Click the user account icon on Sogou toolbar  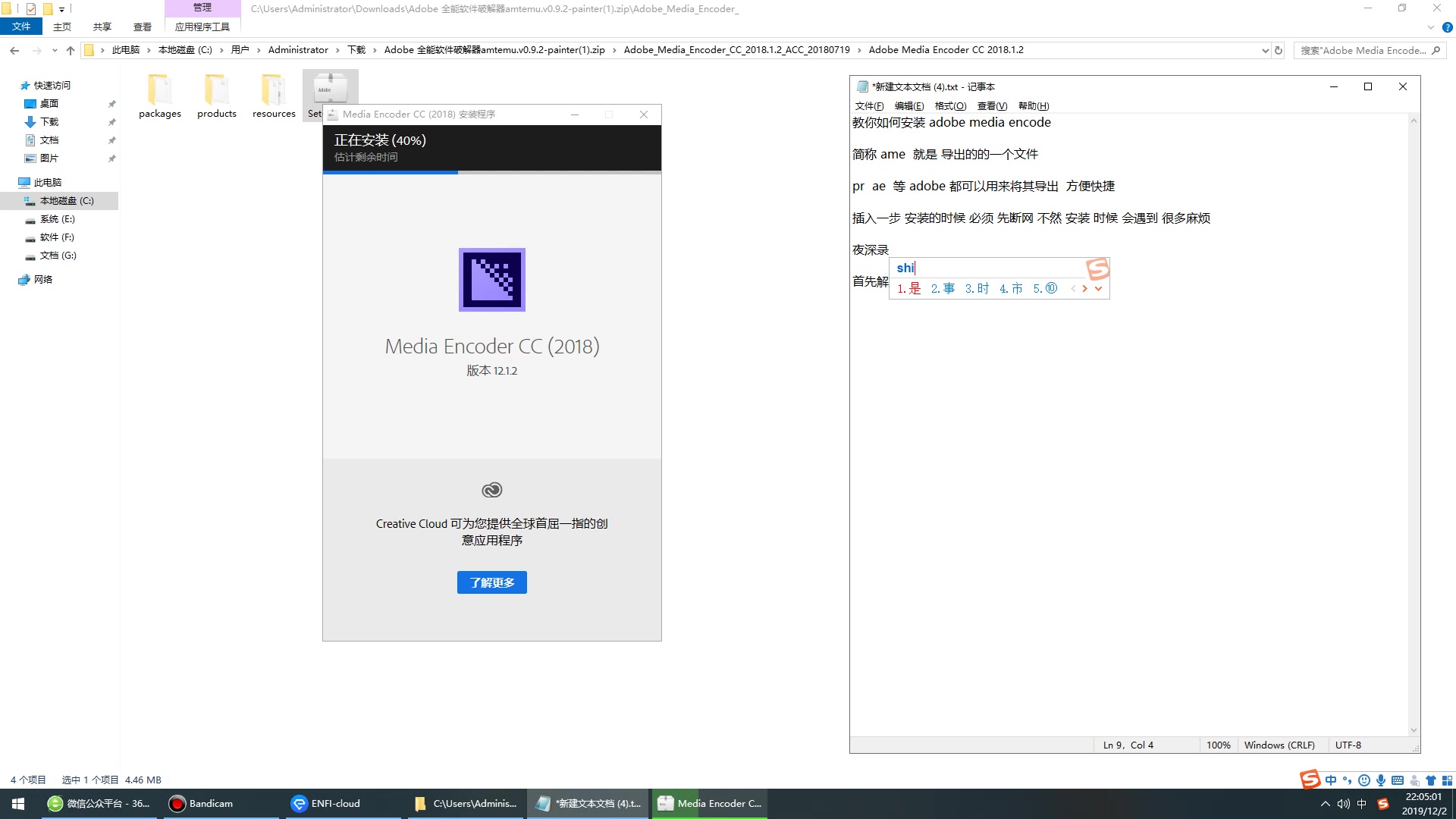[x=1414, y=780]
